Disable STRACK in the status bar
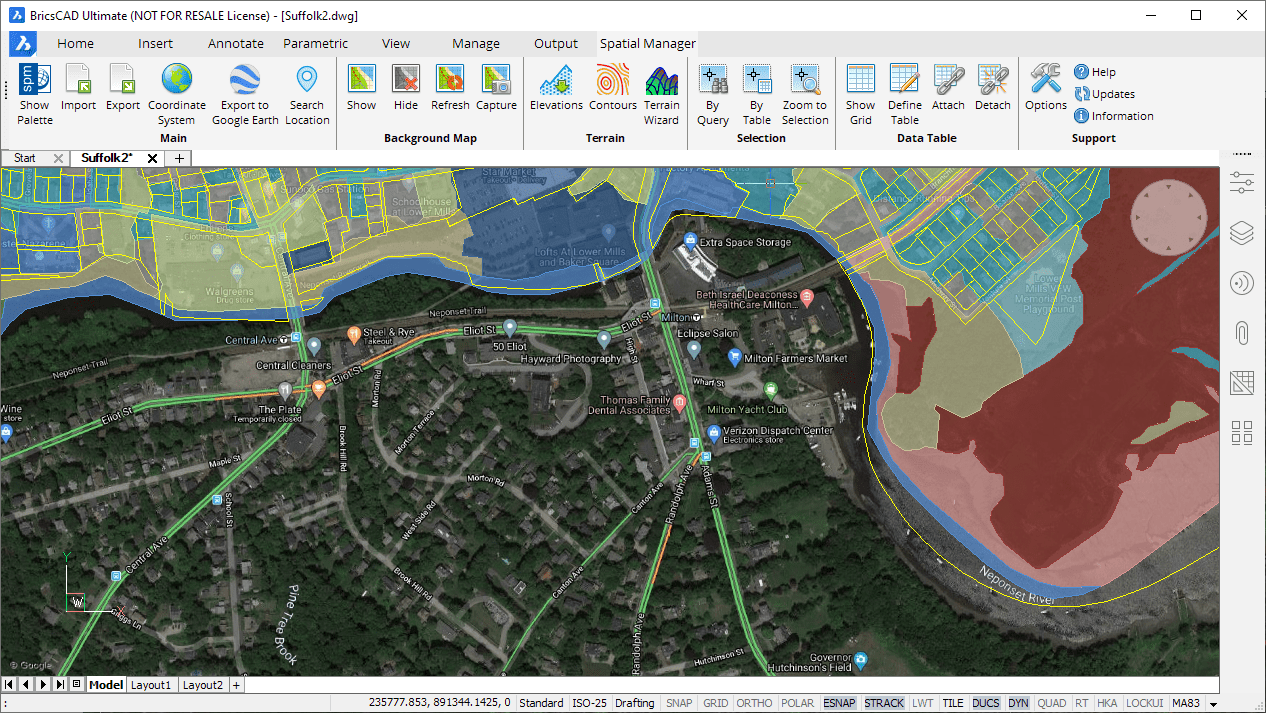 tap(884, 703)
